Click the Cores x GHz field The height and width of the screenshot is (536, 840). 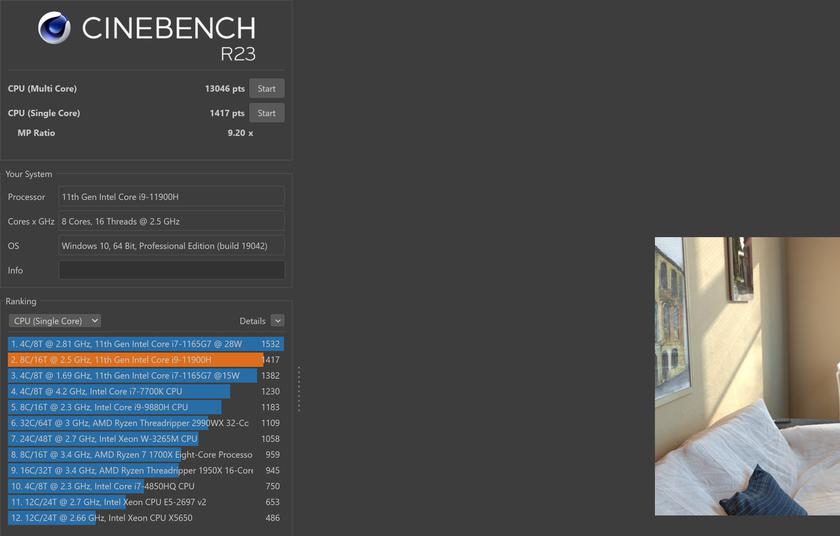[x=171, y=221]
